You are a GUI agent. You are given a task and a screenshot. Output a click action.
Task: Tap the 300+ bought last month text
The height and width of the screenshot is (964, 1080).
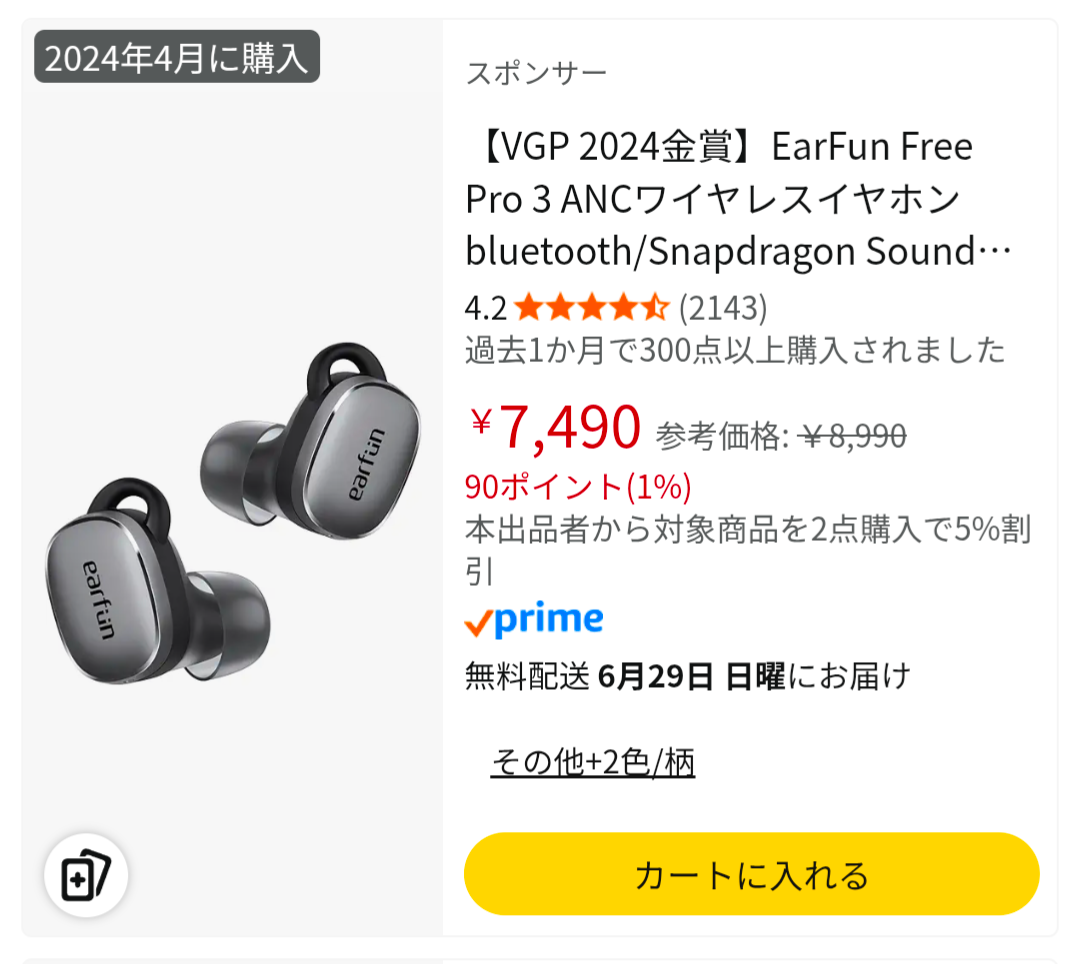pos(735,350)
